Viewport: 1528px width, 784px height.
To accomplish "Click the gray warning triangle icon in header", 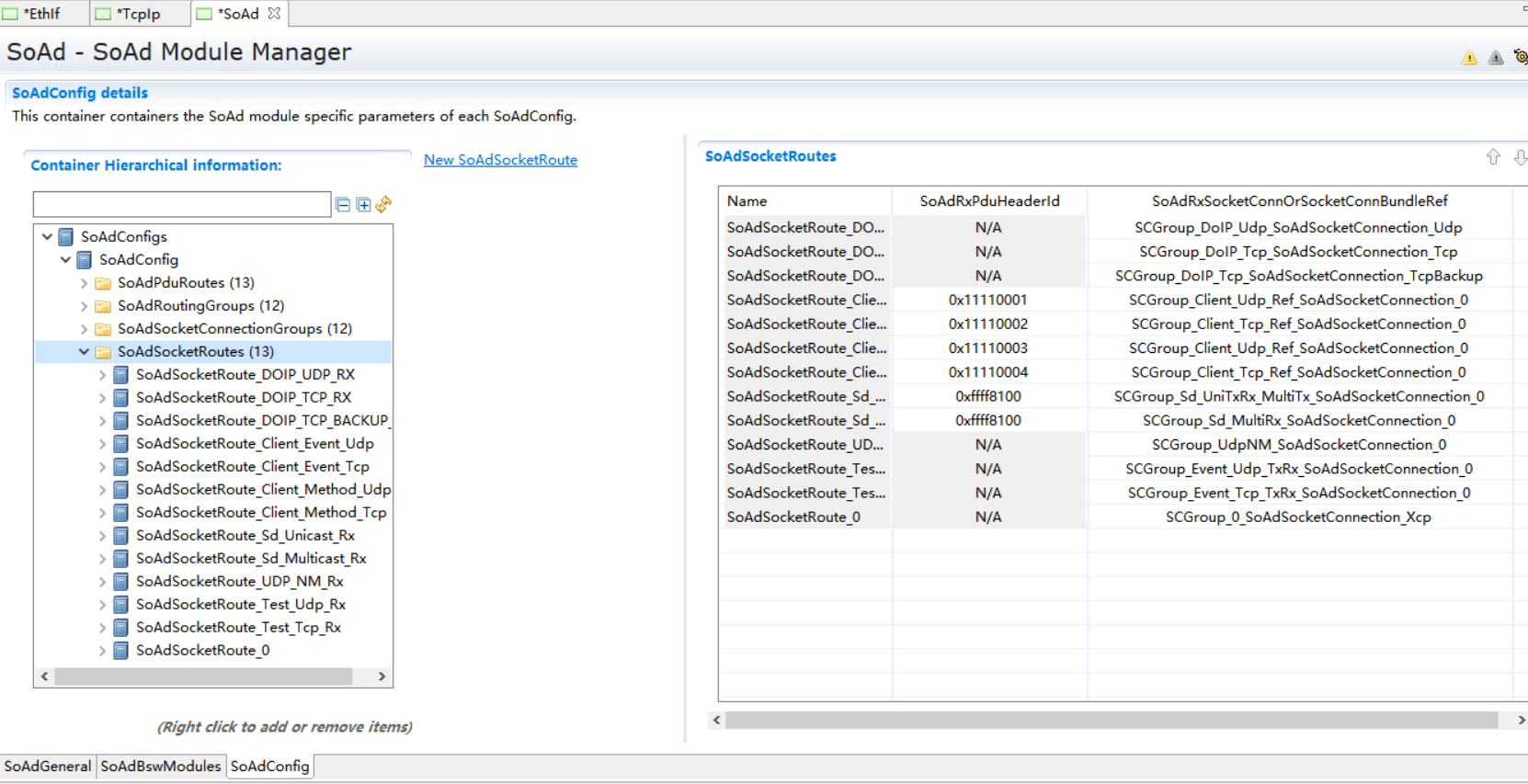I will click(1496, 58).
